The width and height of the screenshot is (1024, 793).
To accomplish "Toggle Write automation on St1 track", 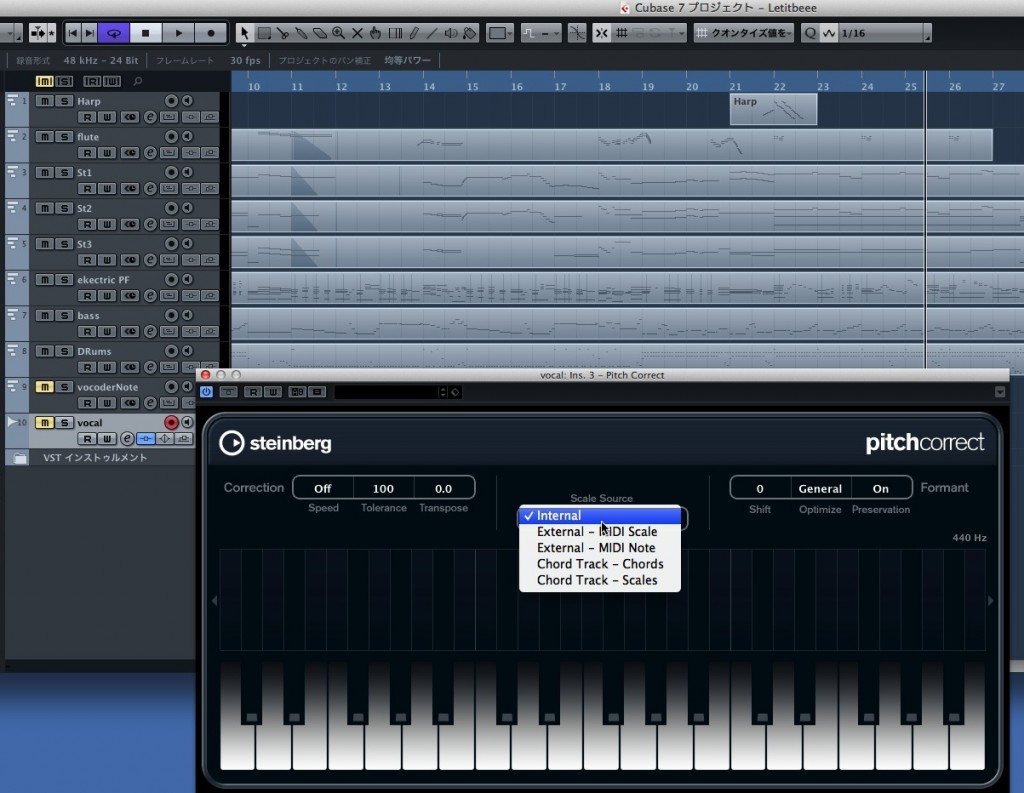I will pyautogui.click(x=106, y=189).
